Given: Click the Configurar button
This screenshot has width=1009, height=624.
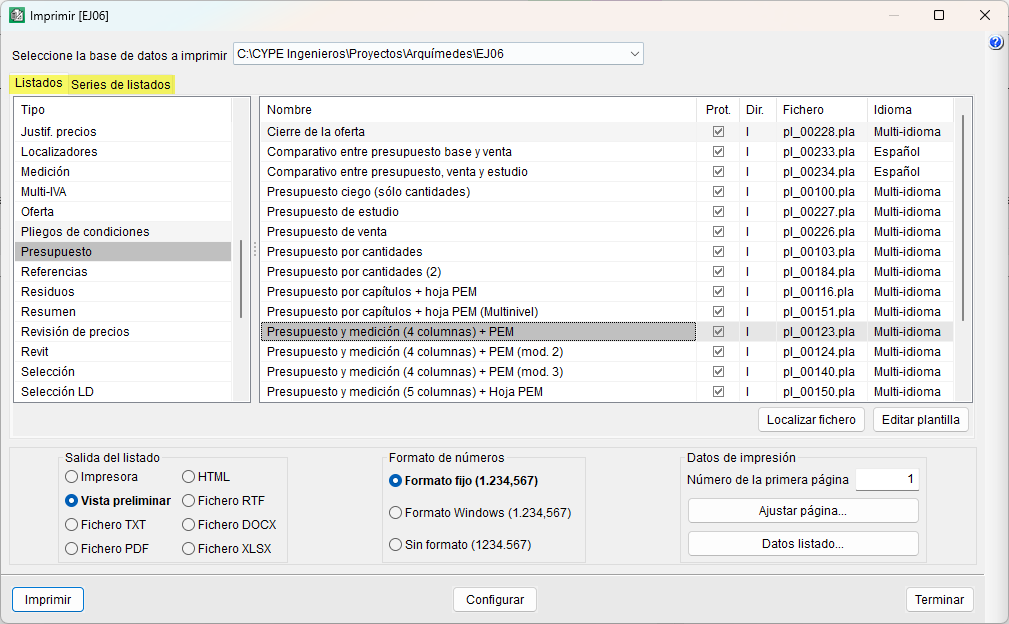Looking at the screenshot, I should point(495,600).
